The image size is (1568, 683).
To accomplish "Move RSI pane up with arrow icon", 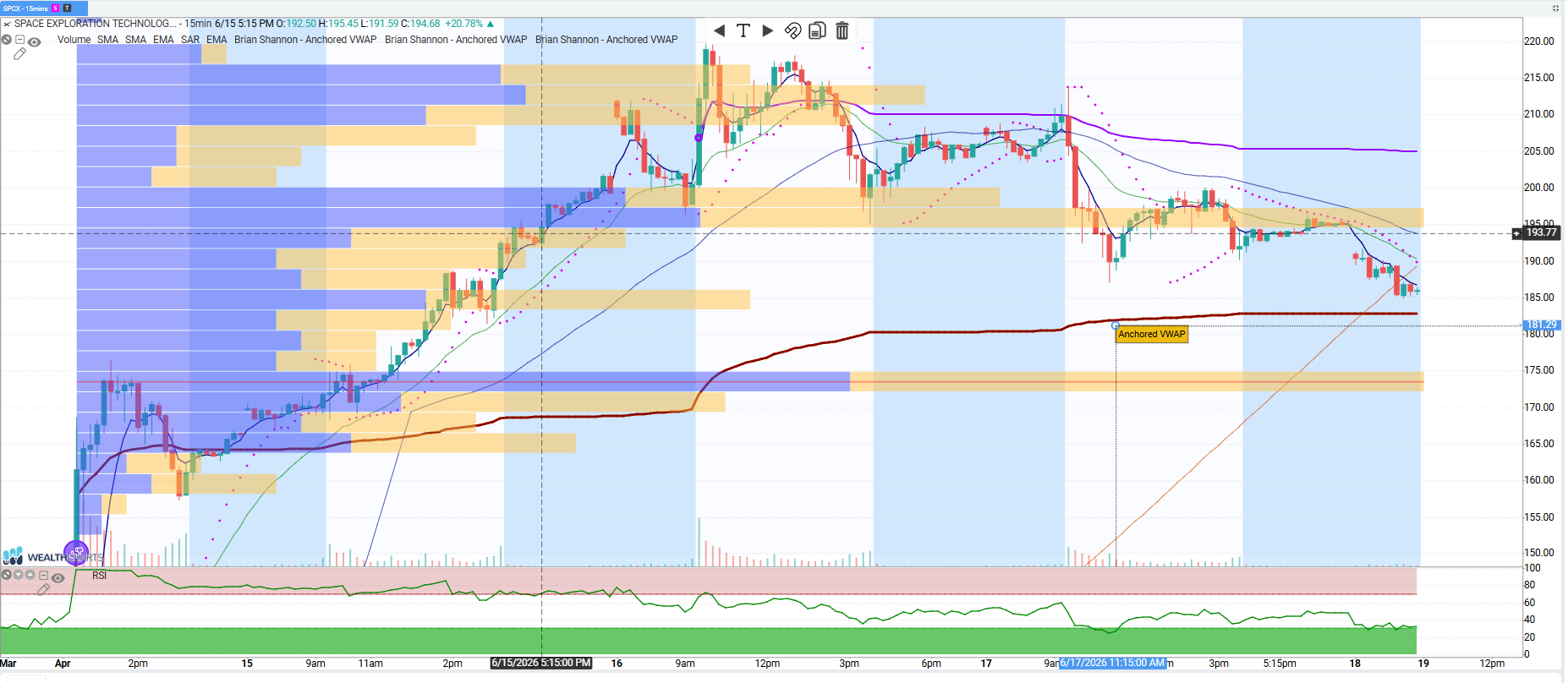I will coord(30,575).
